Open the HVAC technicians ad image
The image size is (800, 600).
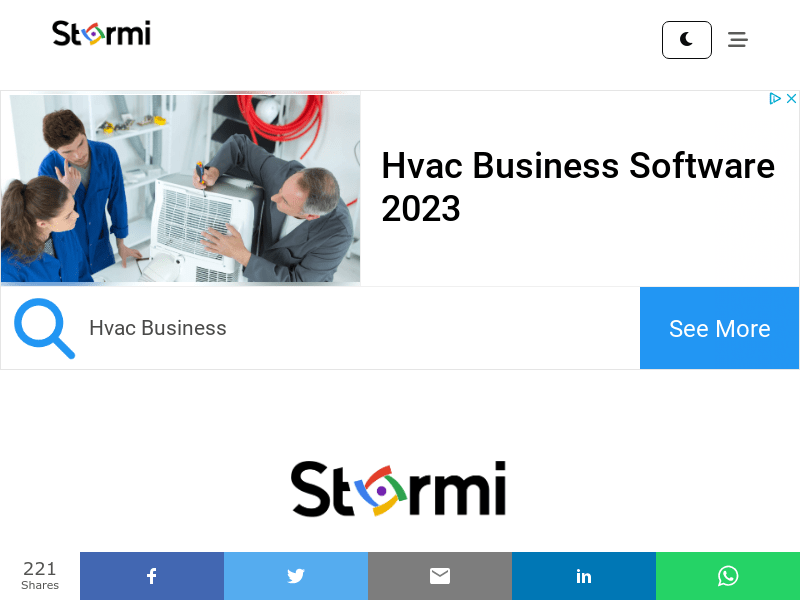click(181, 188)
